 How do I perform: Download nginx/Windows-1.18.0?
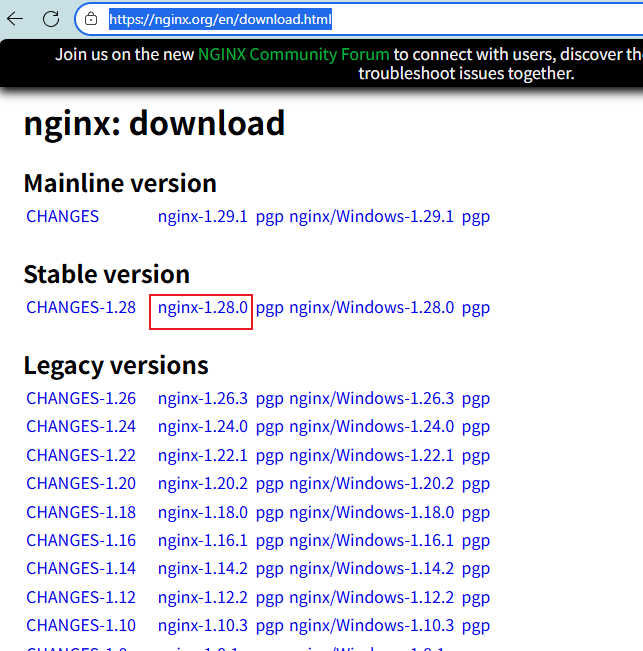(x=372, y=512)
